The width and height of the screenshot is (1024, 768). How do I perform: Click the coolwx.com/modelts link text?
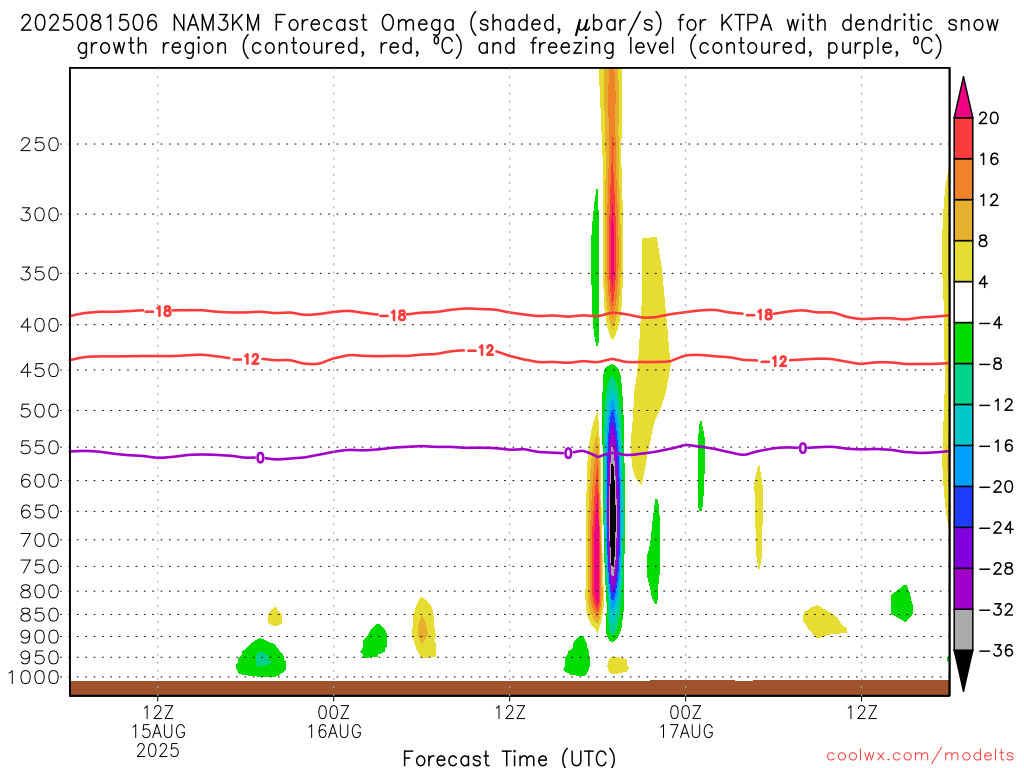coord(920,756)
